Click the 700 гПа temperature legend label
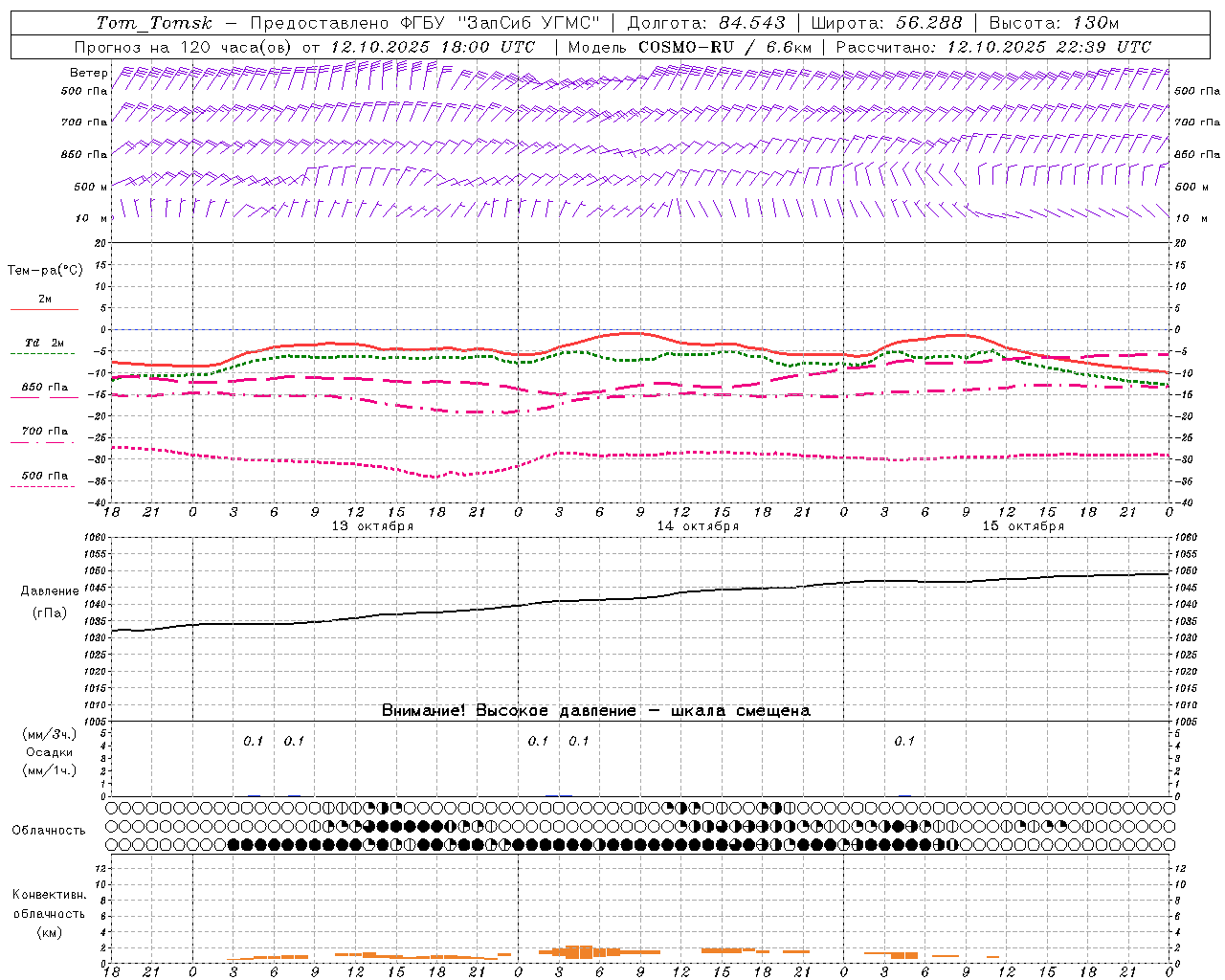This screenshot has width=1225, height=980. click(x=44, y=431)
